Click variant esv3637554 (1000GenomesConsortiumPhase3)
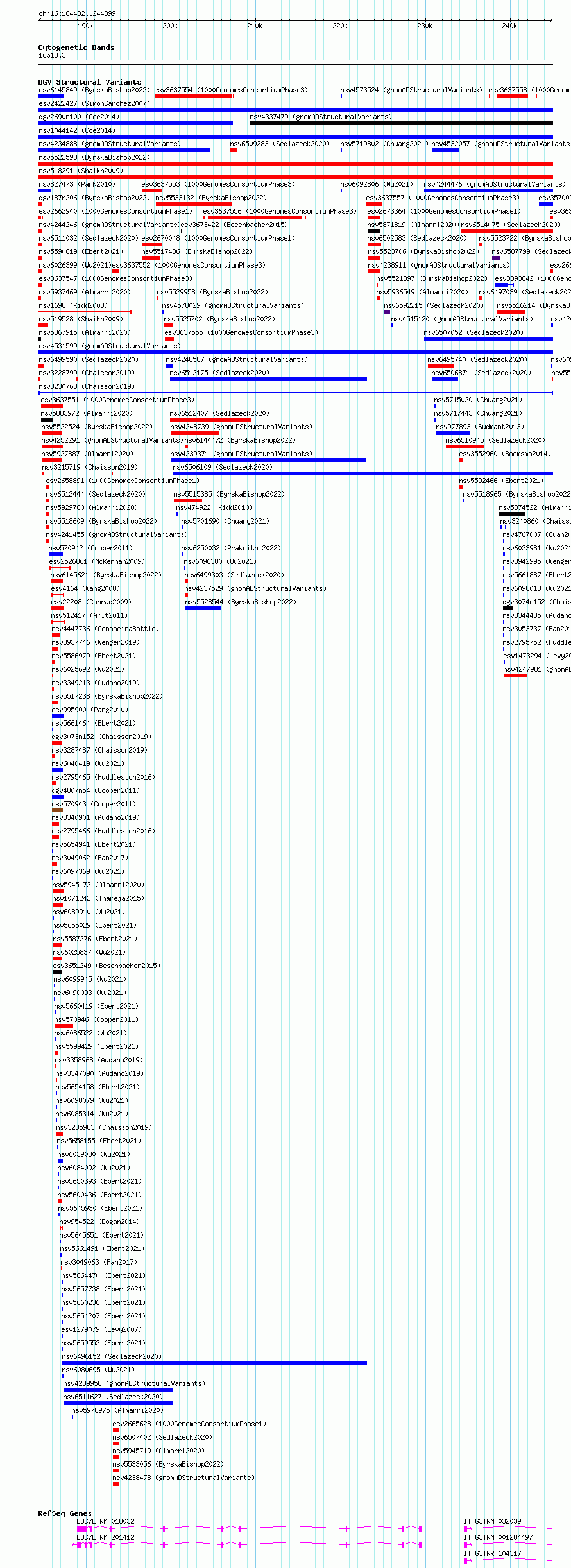 (x=231, y=90)
